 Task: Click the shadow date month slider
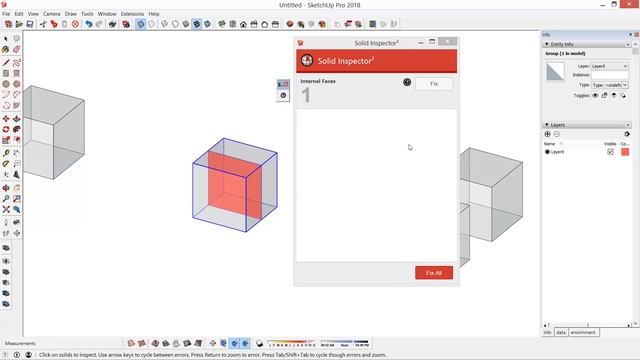[x=291, y=343]
